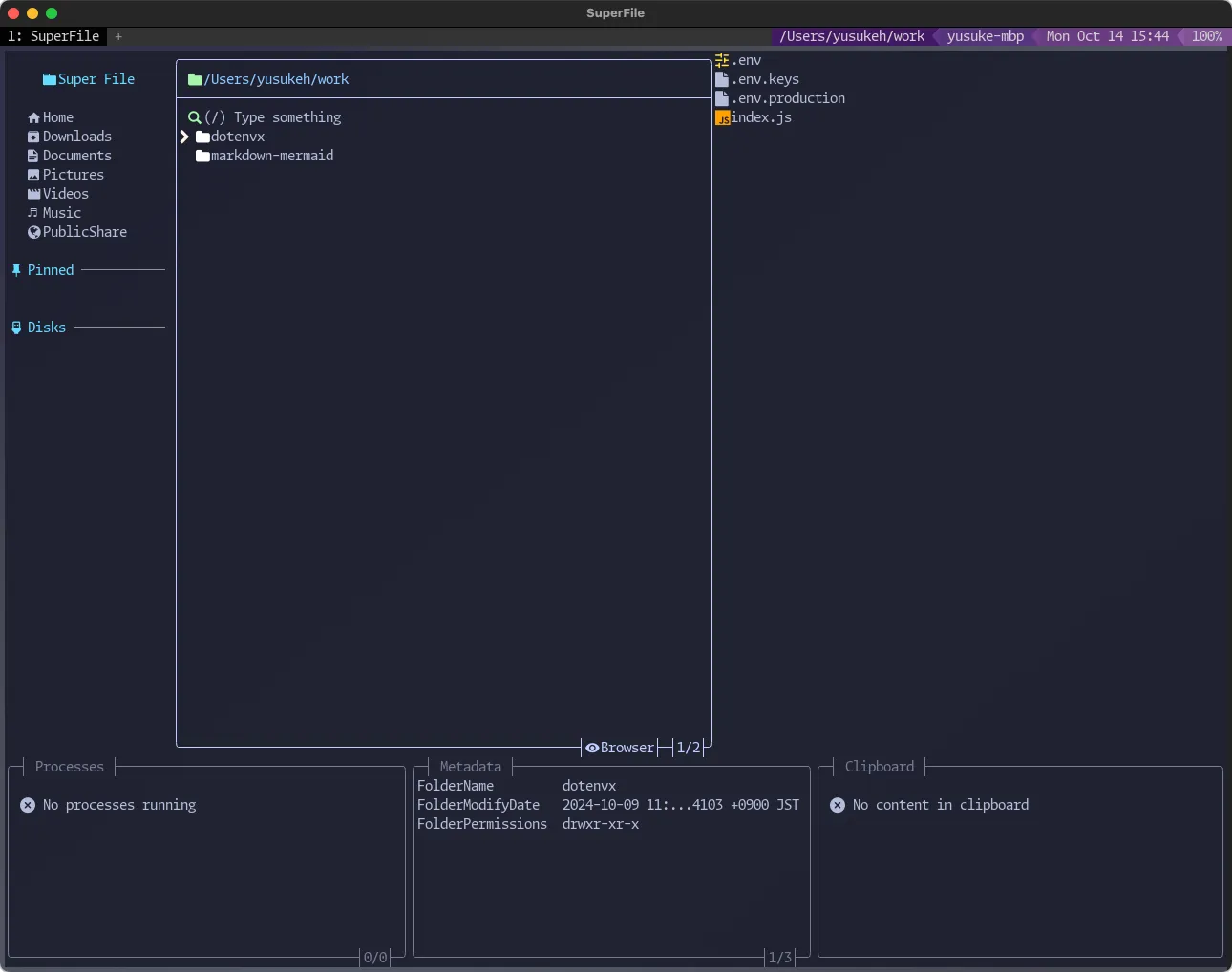Click the Music note icon

(33, 213)
